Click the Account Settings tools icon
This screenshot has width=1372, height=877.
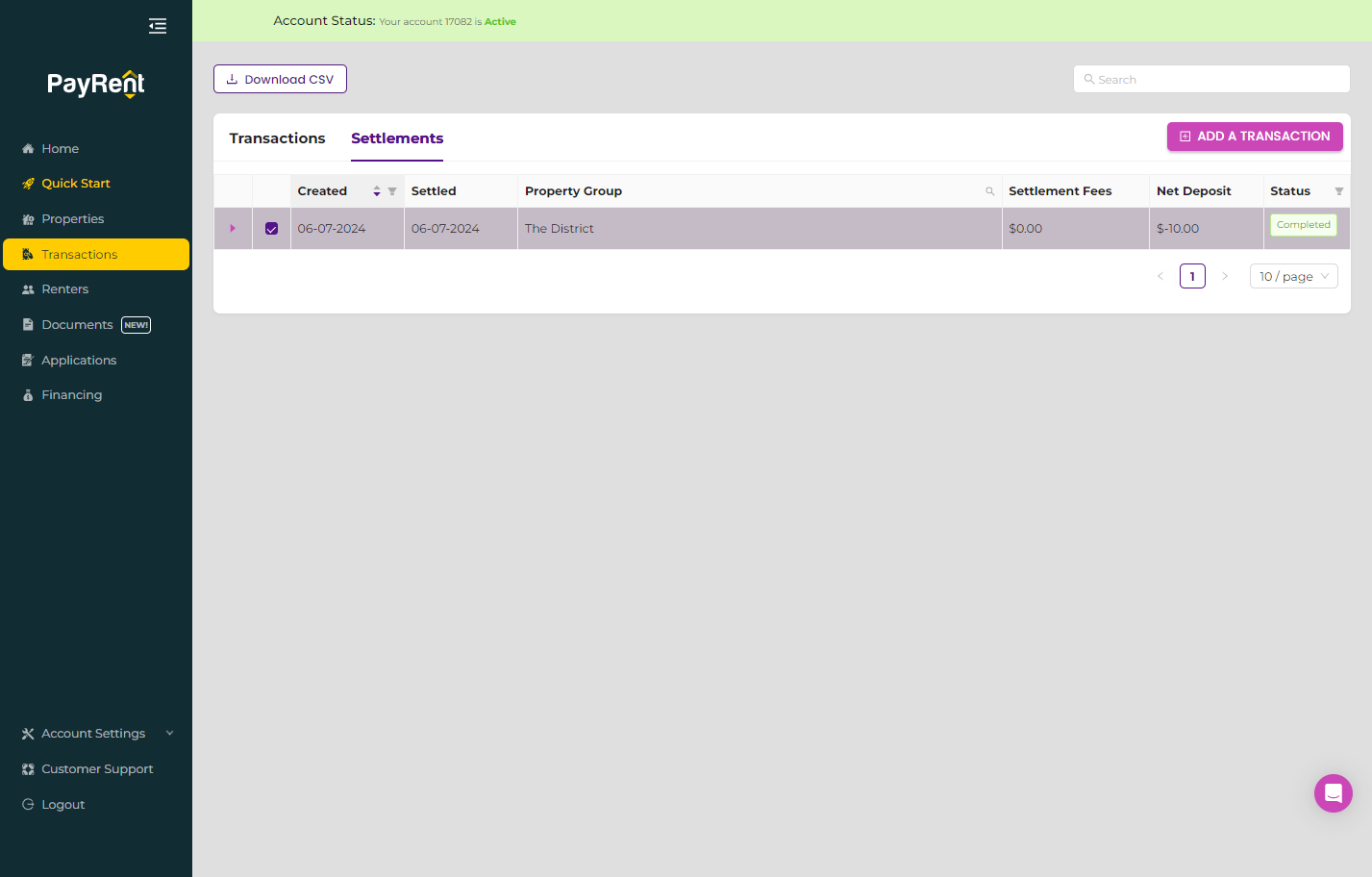[28, 734]
